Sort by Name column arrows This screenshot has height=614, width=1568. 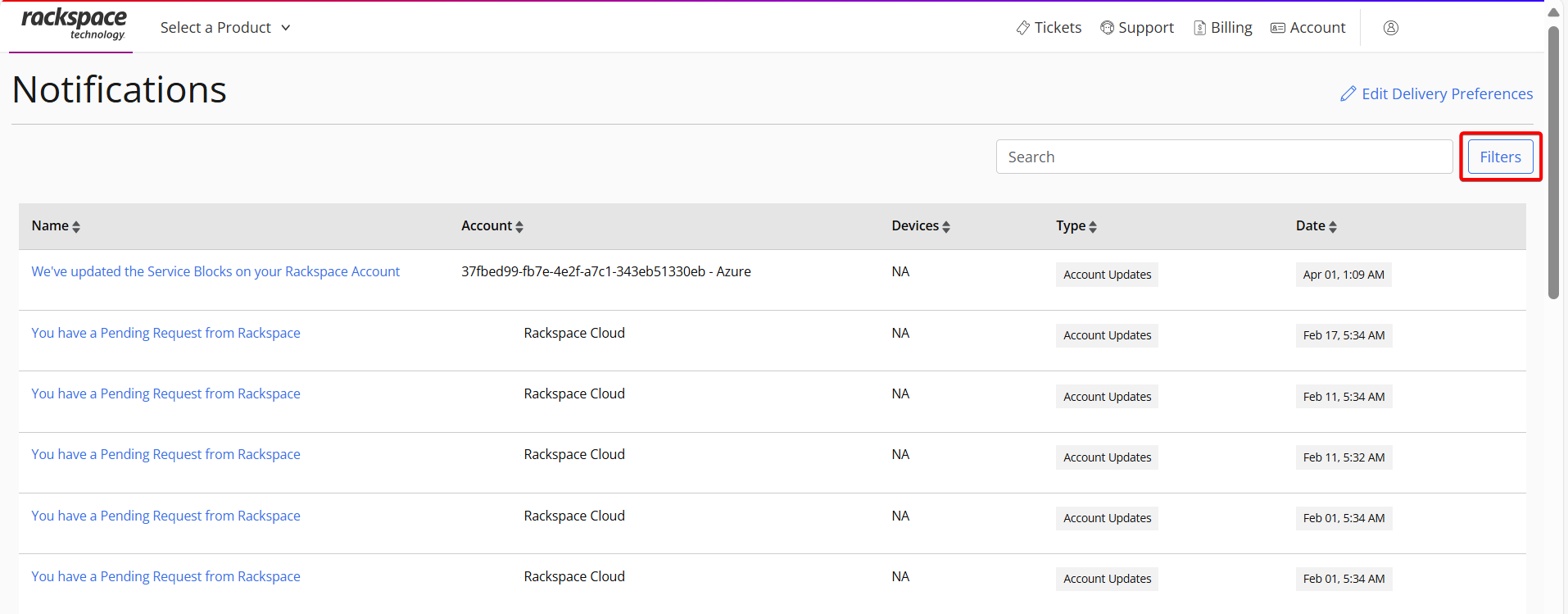tap(76, 227)
